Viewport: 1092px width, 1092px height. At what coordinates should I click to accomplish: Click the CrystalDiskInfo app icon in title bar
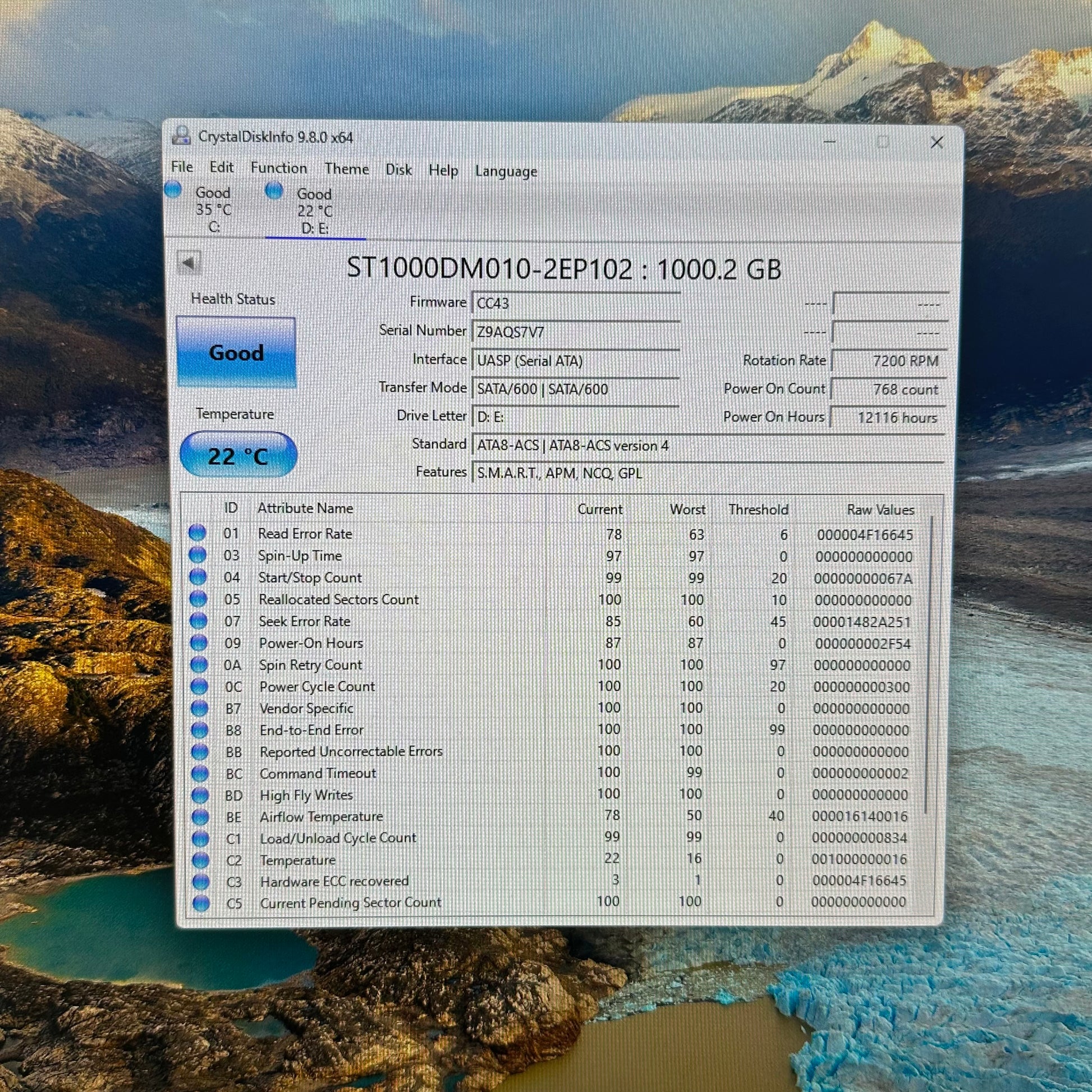click(181, 136)
